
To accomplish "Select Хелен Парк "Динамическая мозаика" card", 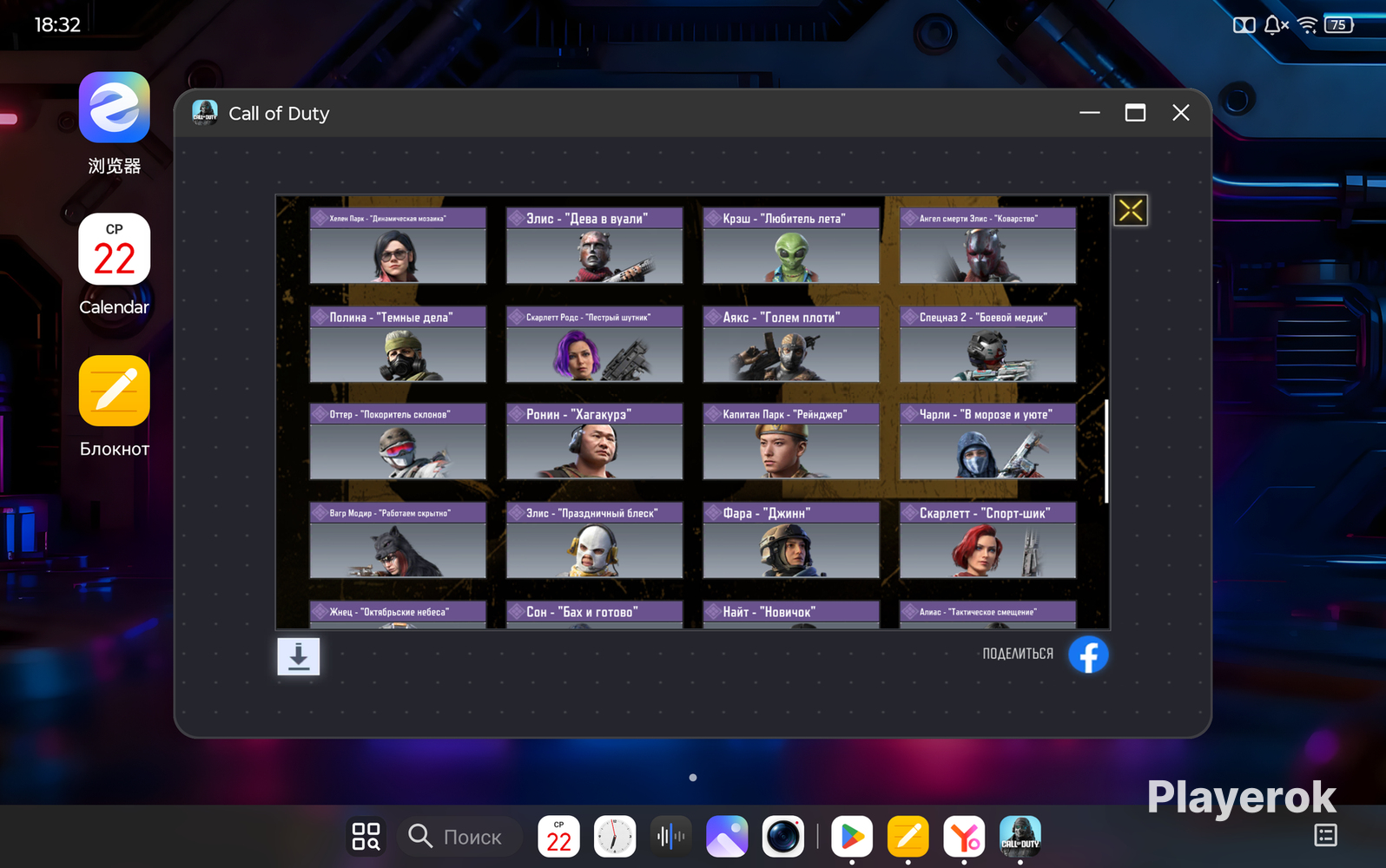I will 398,245.
